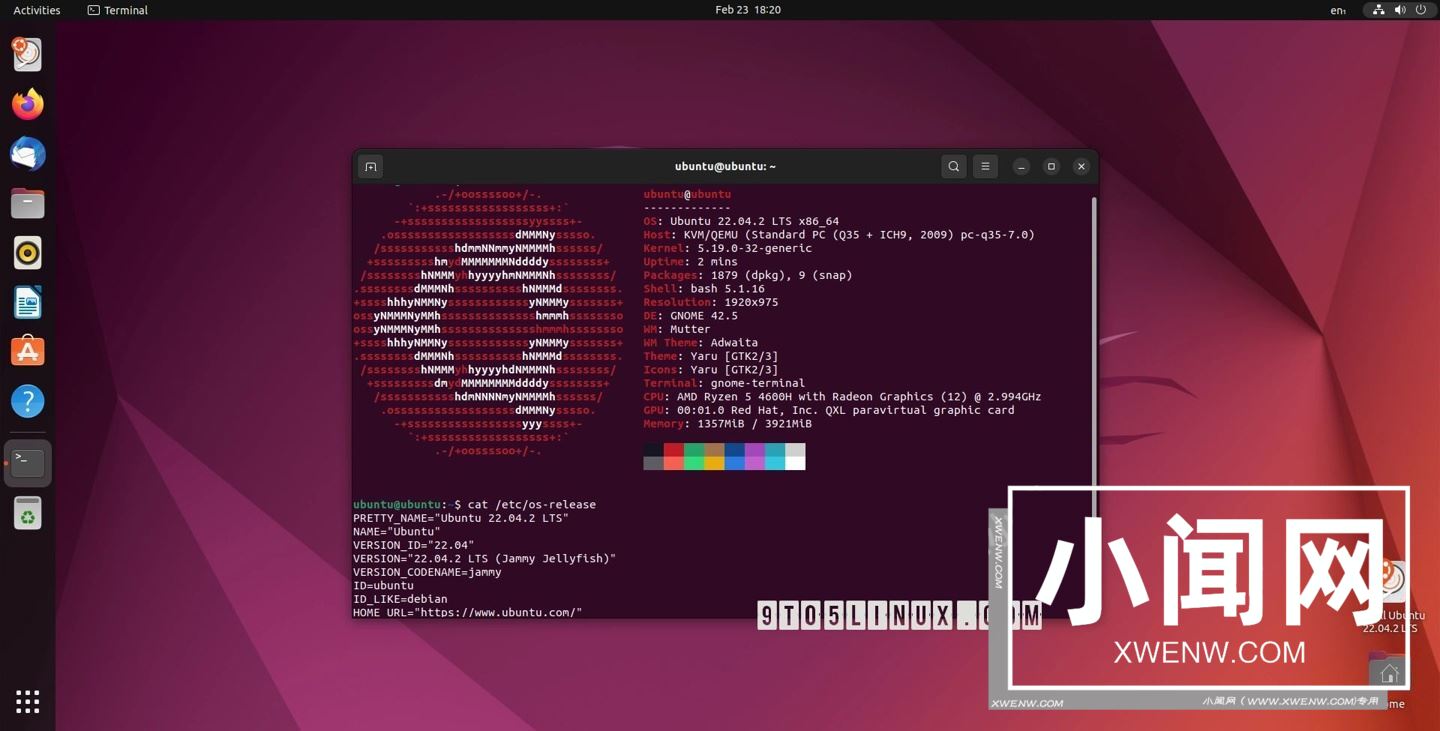1440x731 pixels.
Task: Open the Help dock icon
Action: [27, 401]
